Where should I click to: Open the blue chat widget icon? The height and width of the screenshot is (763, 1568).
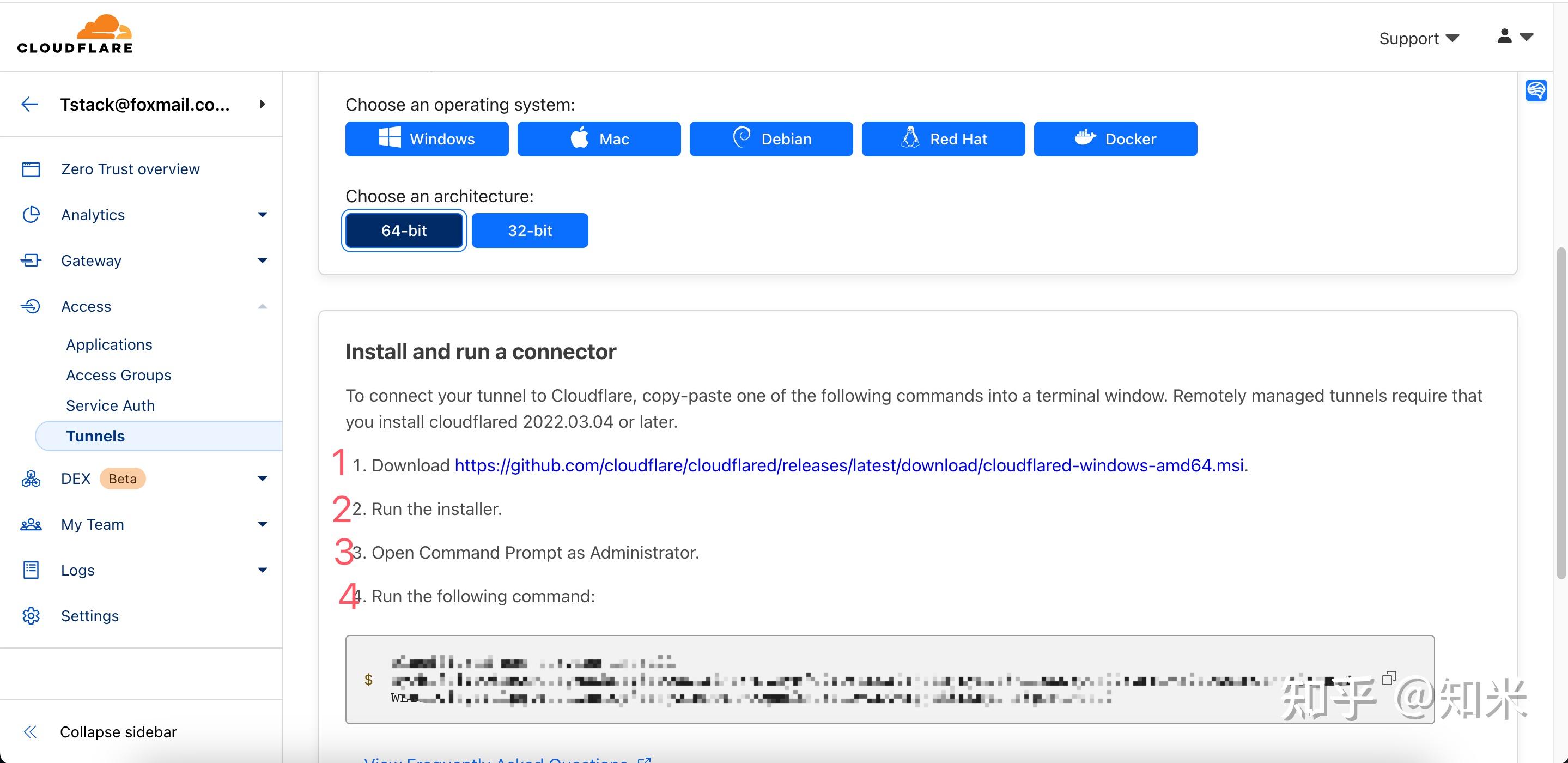(x=1536, y=90)
